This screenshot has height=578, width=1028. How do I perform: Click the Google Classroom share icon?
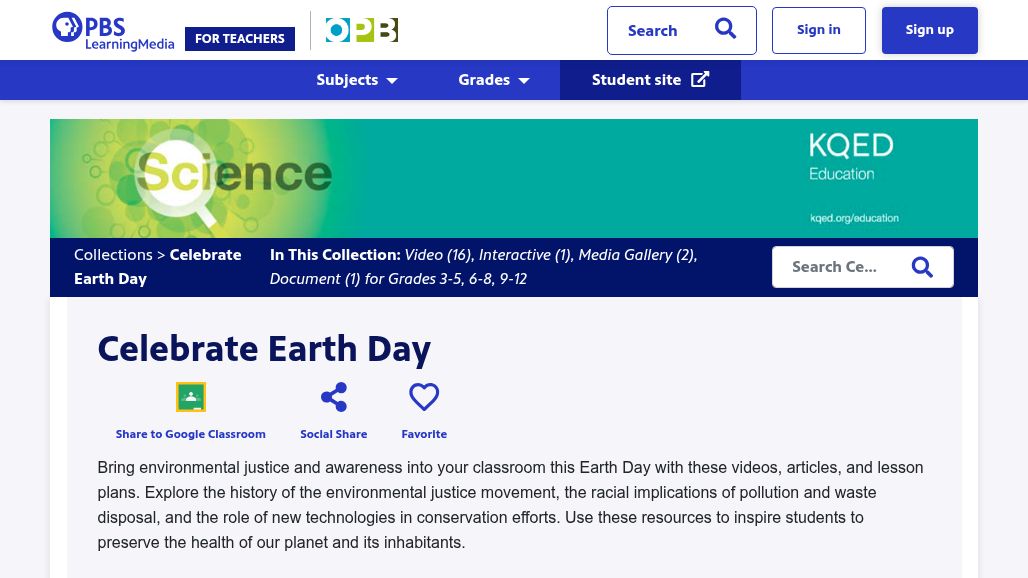click(x=191, y=397)
